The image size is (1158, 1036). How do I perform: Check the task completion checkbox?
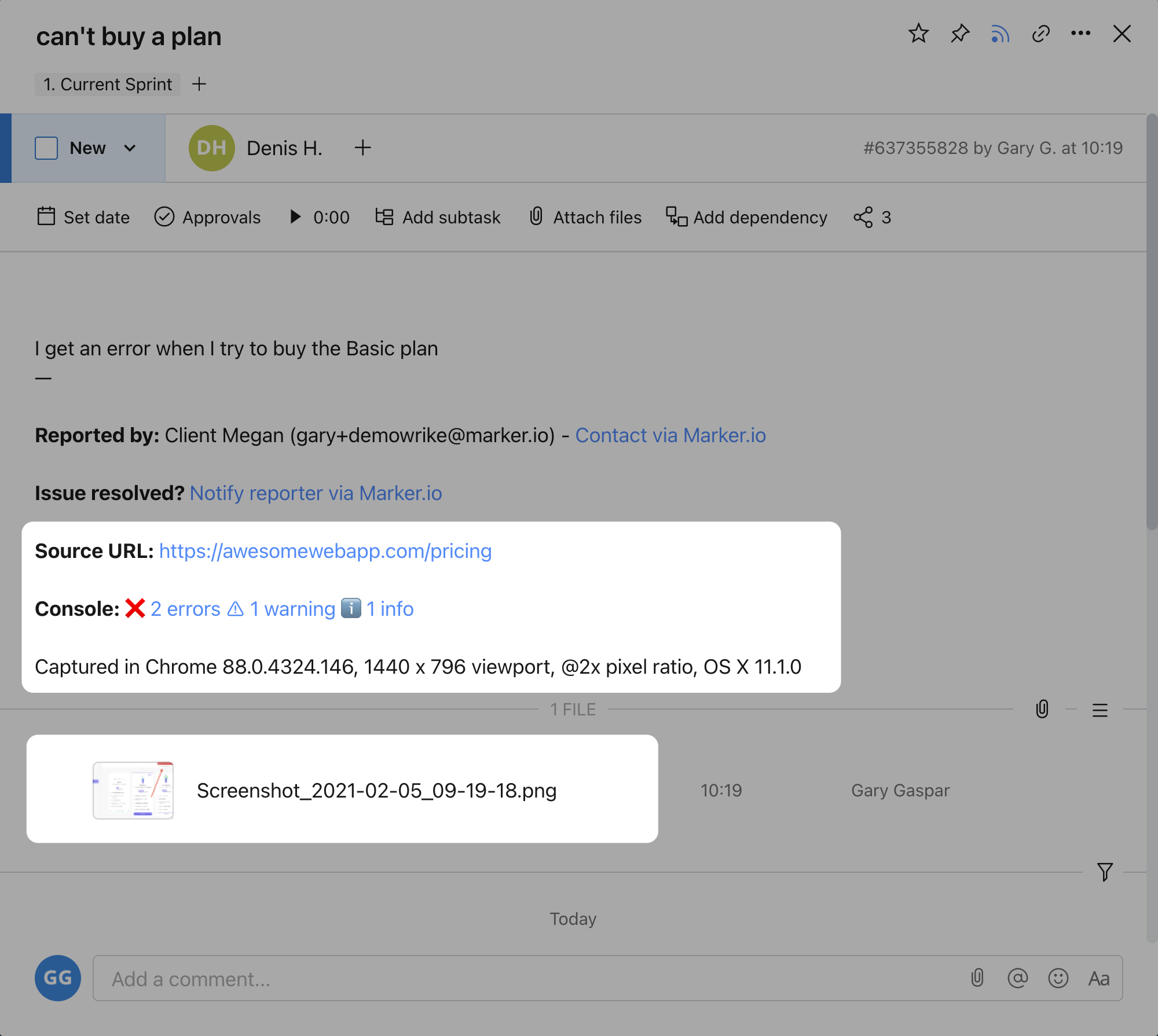click(x=46, y=148)
